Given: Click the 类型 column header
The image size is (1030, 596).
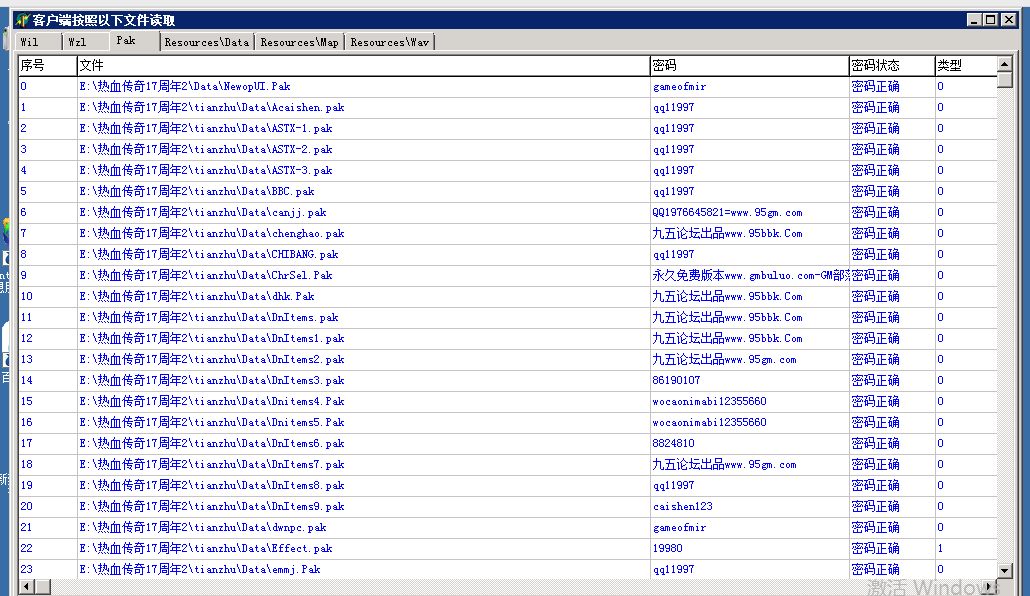Looking at the screenshot, I should coord(966,66).
